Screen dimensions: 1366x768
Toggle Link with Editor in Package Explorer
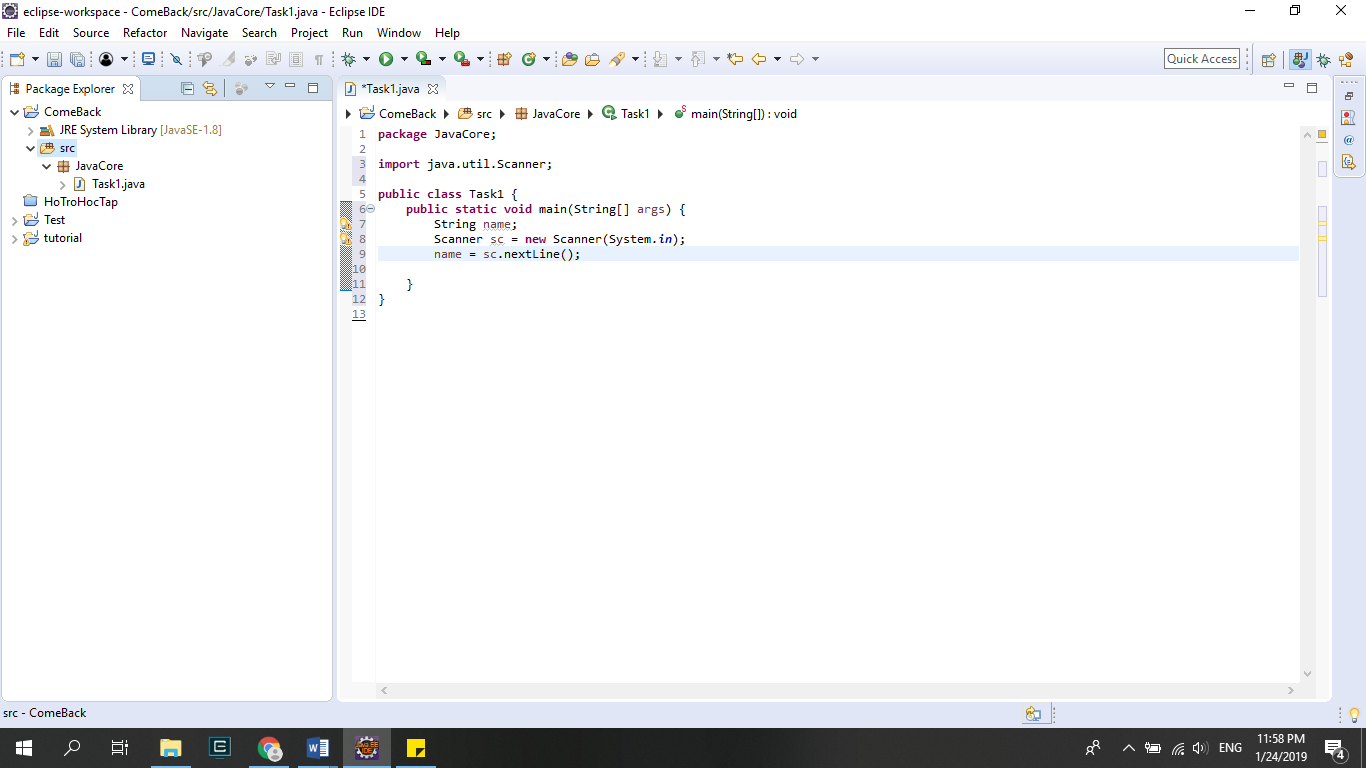click(x=209, y=88)
